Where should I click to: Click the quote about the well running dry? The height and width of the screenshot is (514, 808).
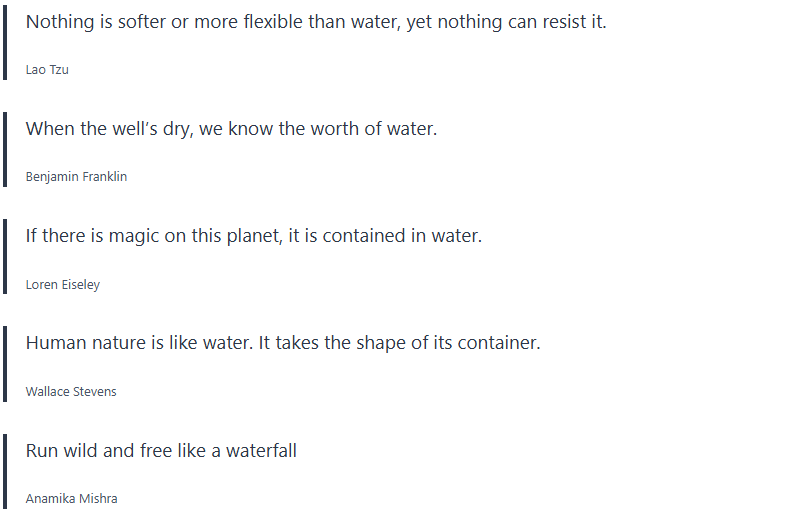click(231, 129)
